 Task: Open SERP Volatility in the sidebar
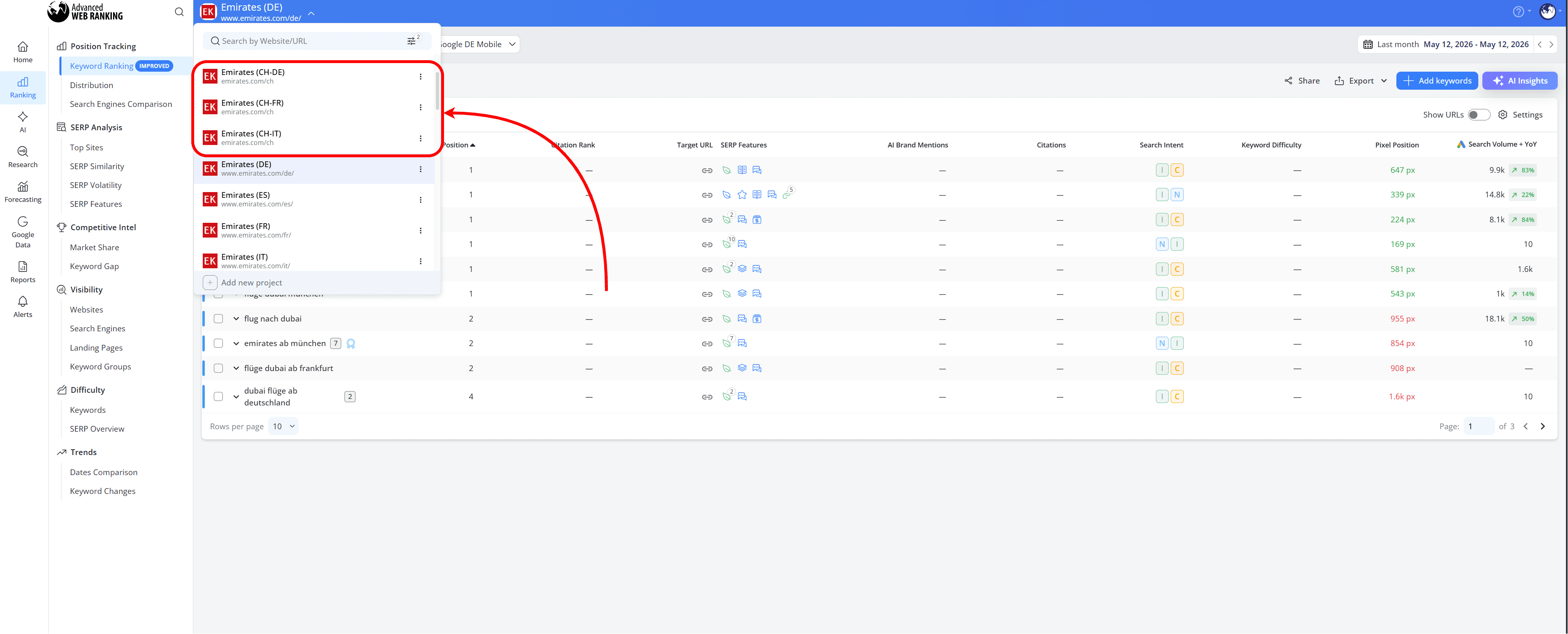(95, 185)
